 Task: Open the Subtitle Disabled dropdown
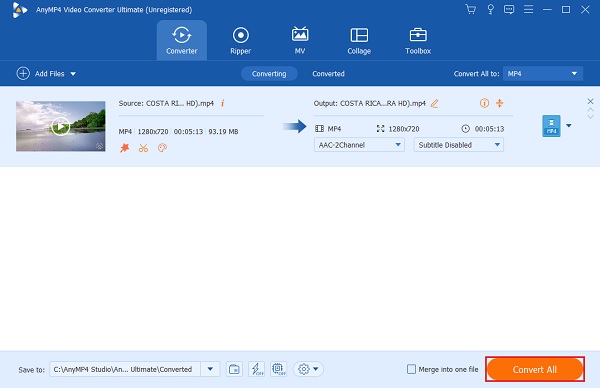(x=458, y=145)
